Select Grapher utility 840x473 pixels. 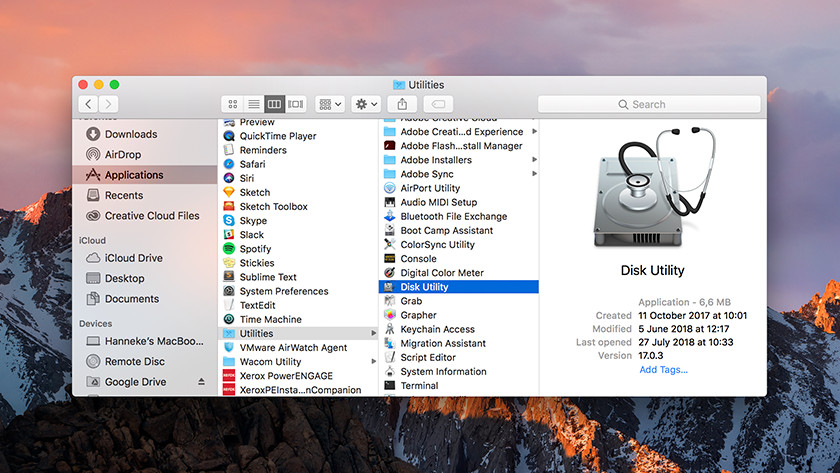click(459, 315)
